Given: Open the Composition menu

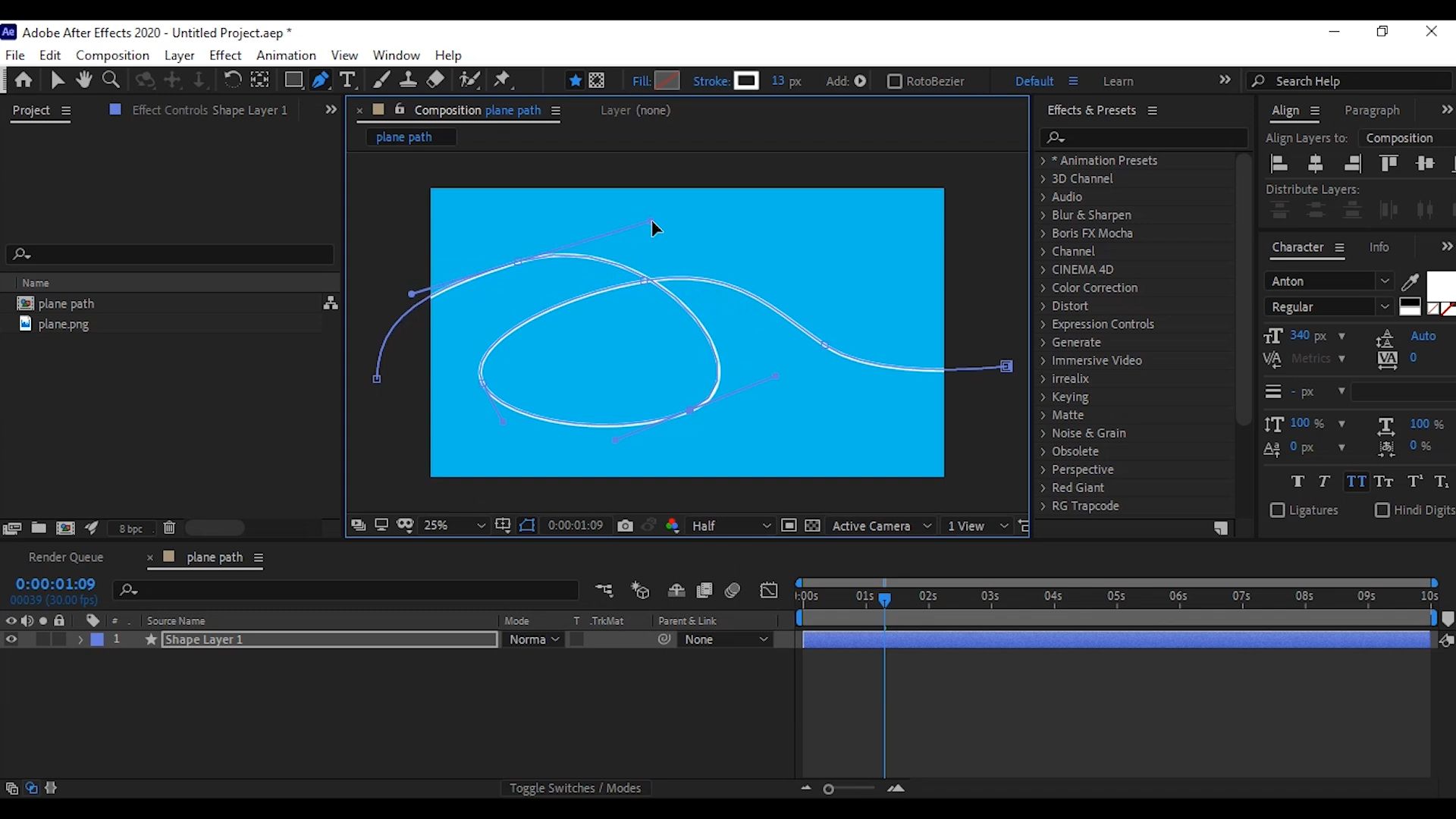Looking at the screenshot, I should coord(112,55).
